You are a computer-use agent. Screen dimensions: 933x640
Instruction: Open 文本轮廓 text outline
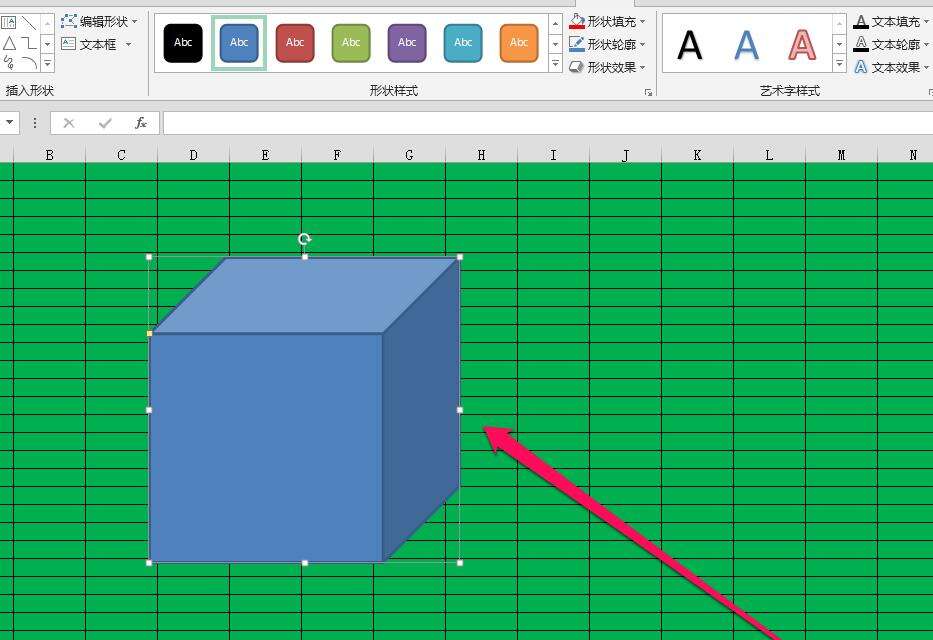coord(891,44)
